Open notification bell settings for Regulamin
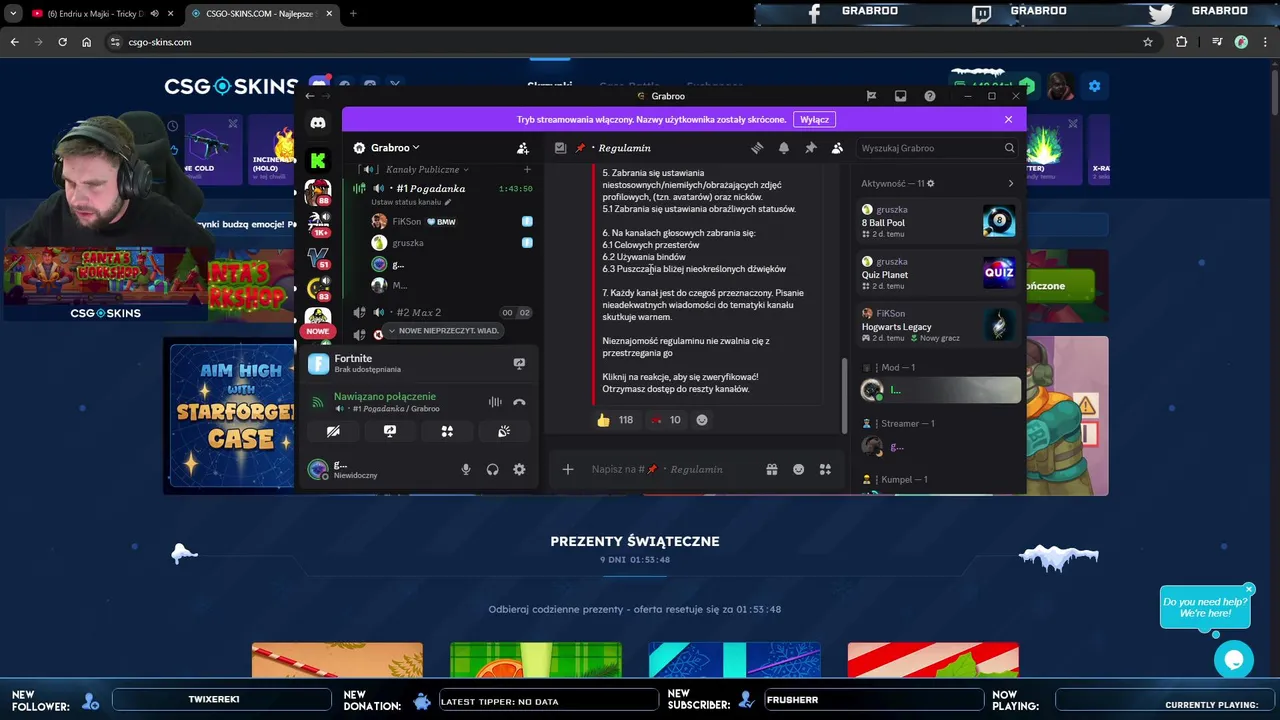The image size is (1280, 720). click(784, 148)
